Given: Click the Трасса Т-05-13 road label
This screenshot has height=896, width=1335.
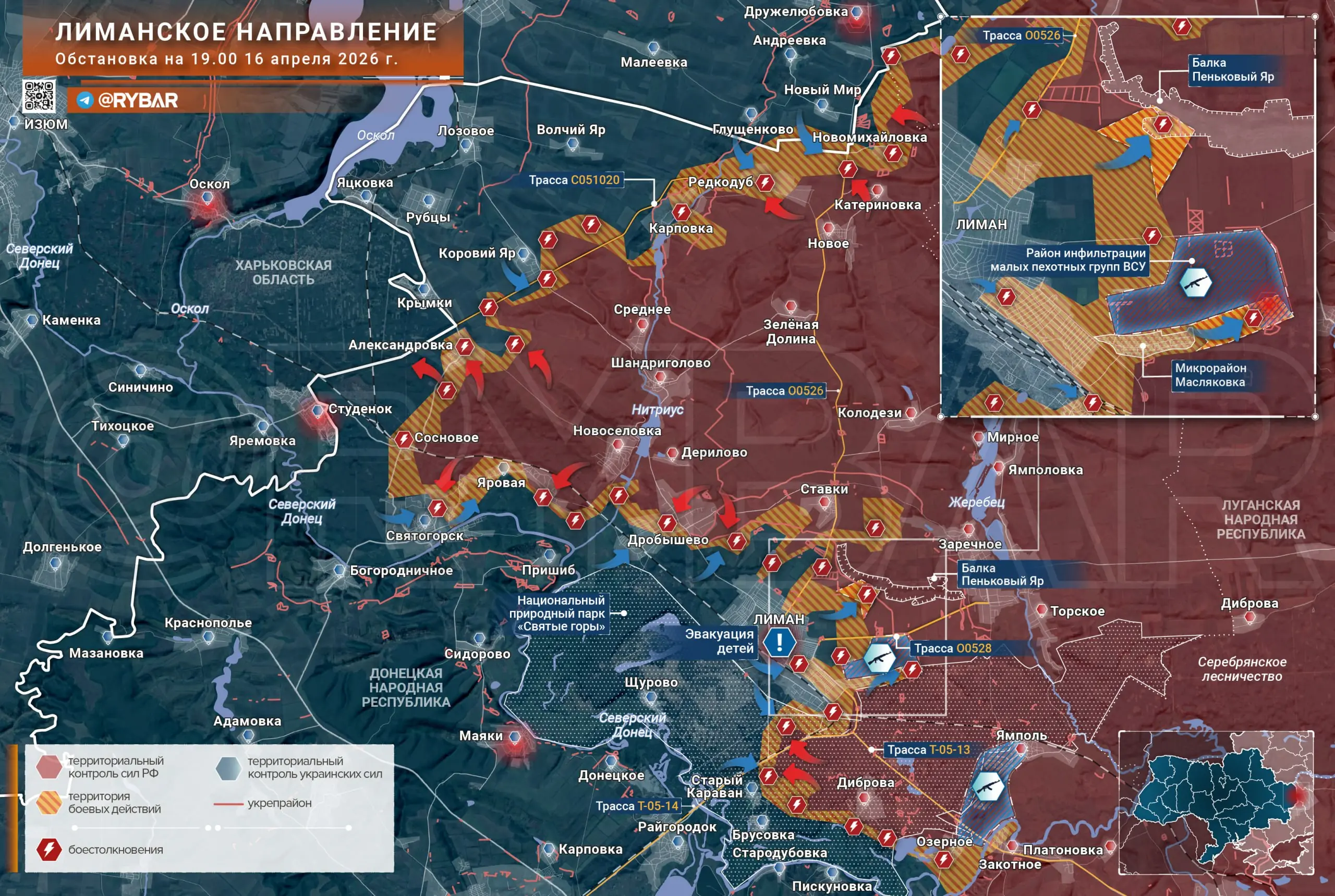Looking at the screenshot, I should tap(928, 749).
